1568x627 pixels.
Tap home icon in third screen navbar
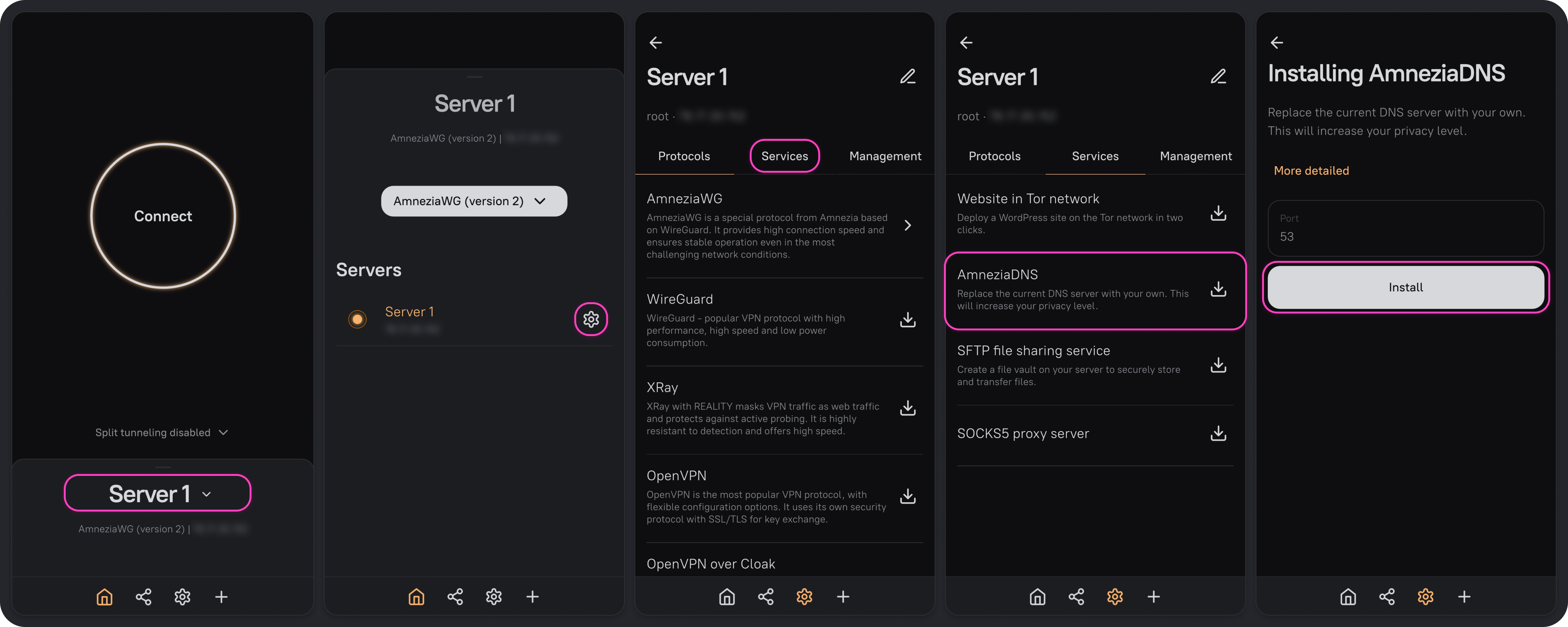[727, 597]
